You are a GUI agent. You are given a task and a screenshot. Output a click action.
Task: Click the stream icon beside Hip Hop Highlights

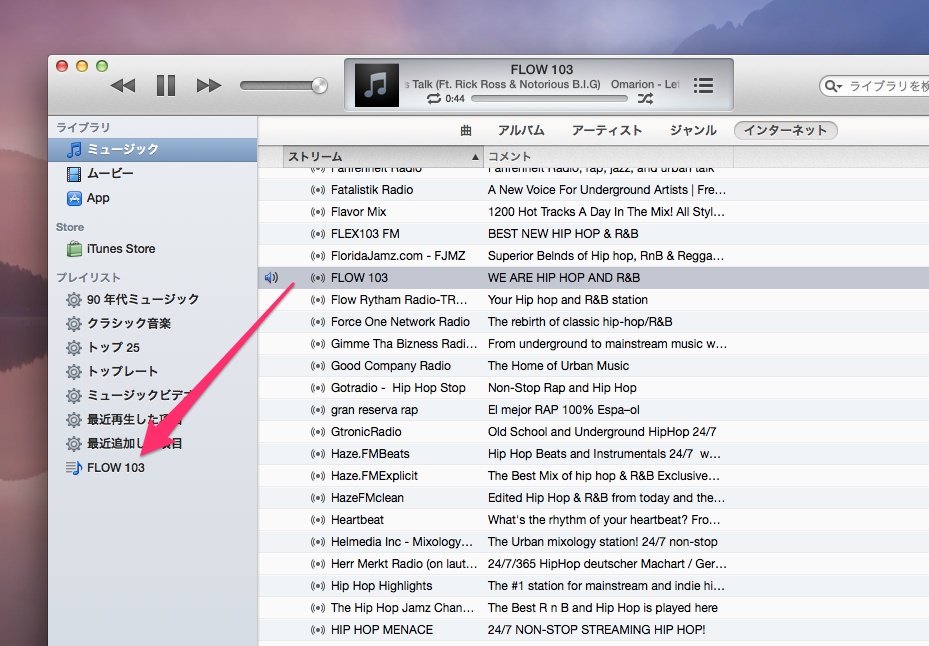click(318, 586)
